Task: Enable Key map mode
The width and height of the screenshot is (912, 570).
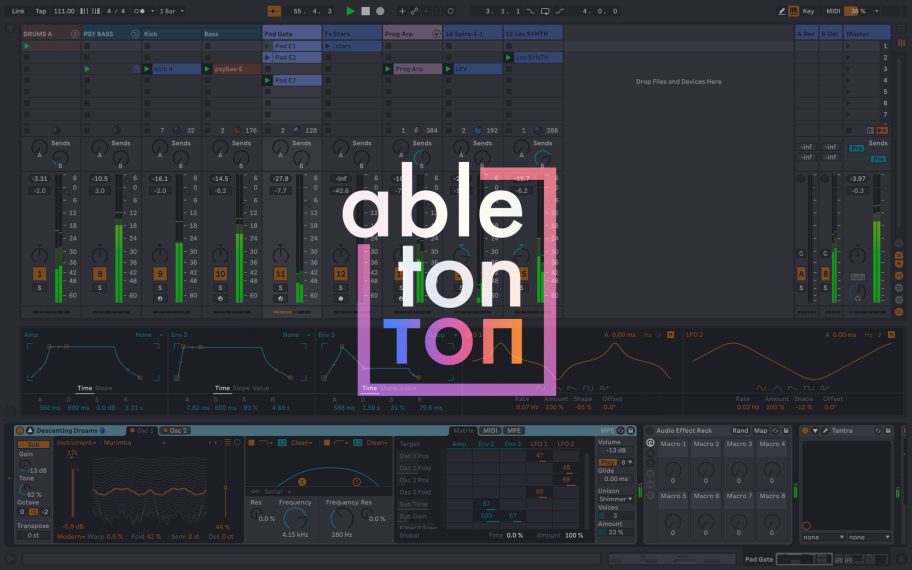Action: click(808, 11)
